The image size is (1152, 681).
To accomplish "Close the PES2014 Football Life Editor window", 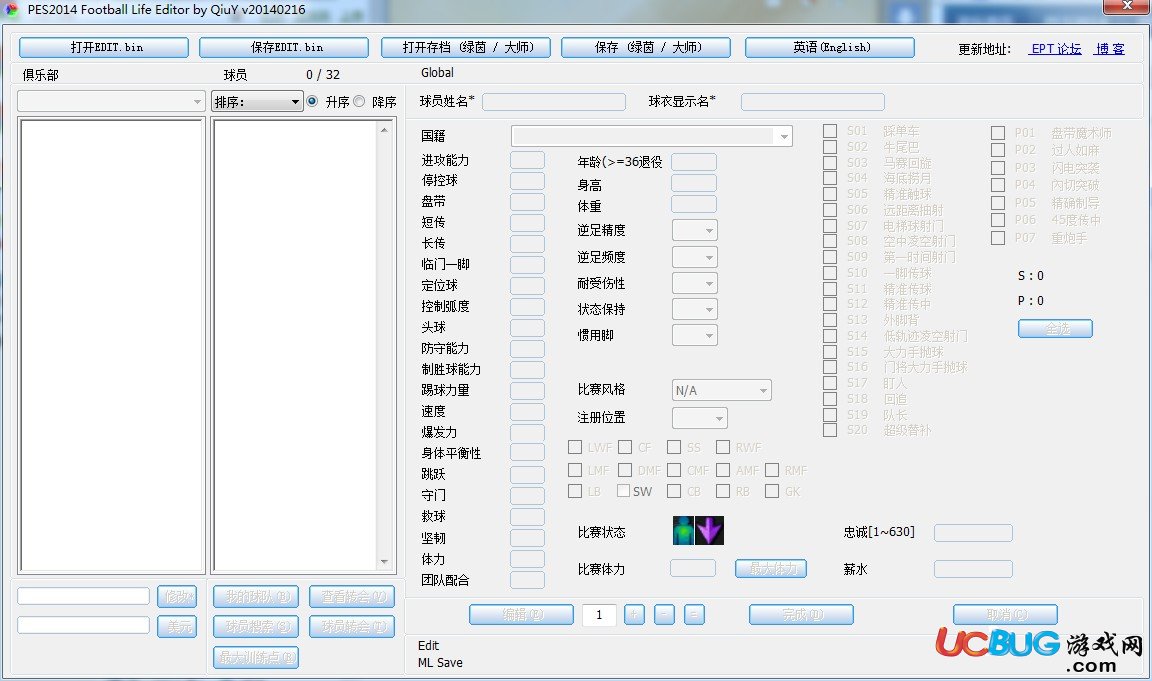I will pos(1127,7).
